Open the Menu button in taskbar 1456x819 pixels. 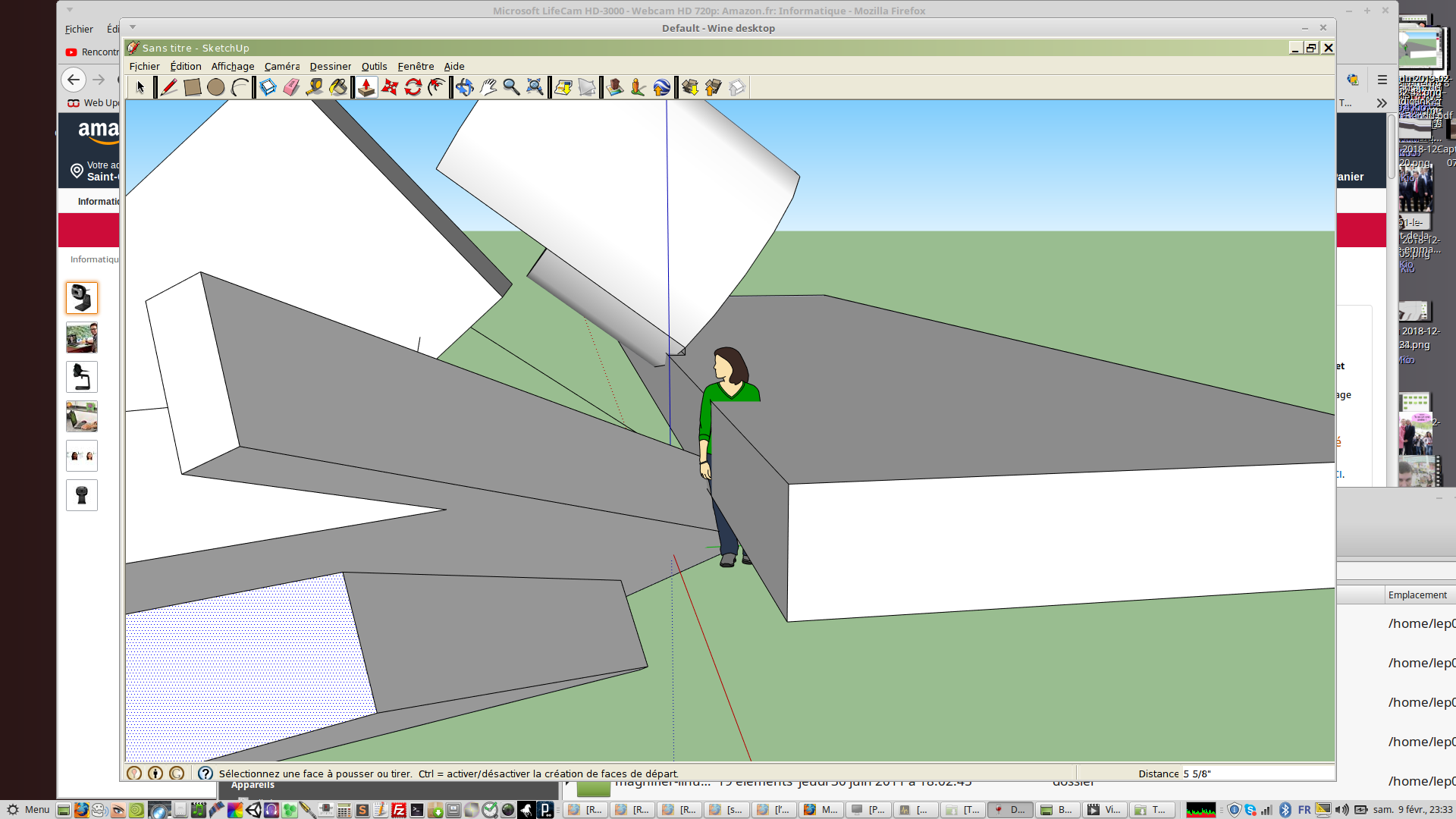pyautogui.click(x=29, y=810)
